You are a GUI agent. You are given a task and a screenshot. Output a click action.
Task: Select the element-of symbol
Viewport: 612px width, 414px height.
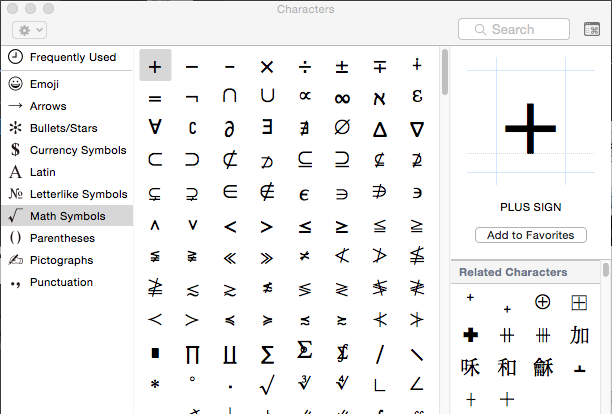230,192
